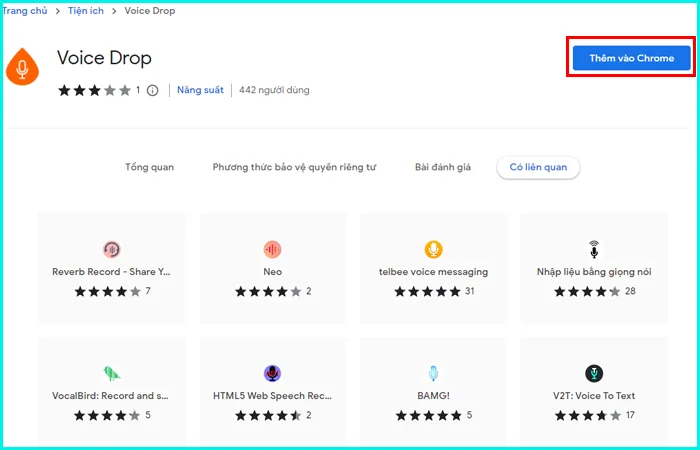Navigate to the Tiện ích breadcrumb link
Image resolution: width=700 pixels, height=450 pixels.
pos(87,10)
